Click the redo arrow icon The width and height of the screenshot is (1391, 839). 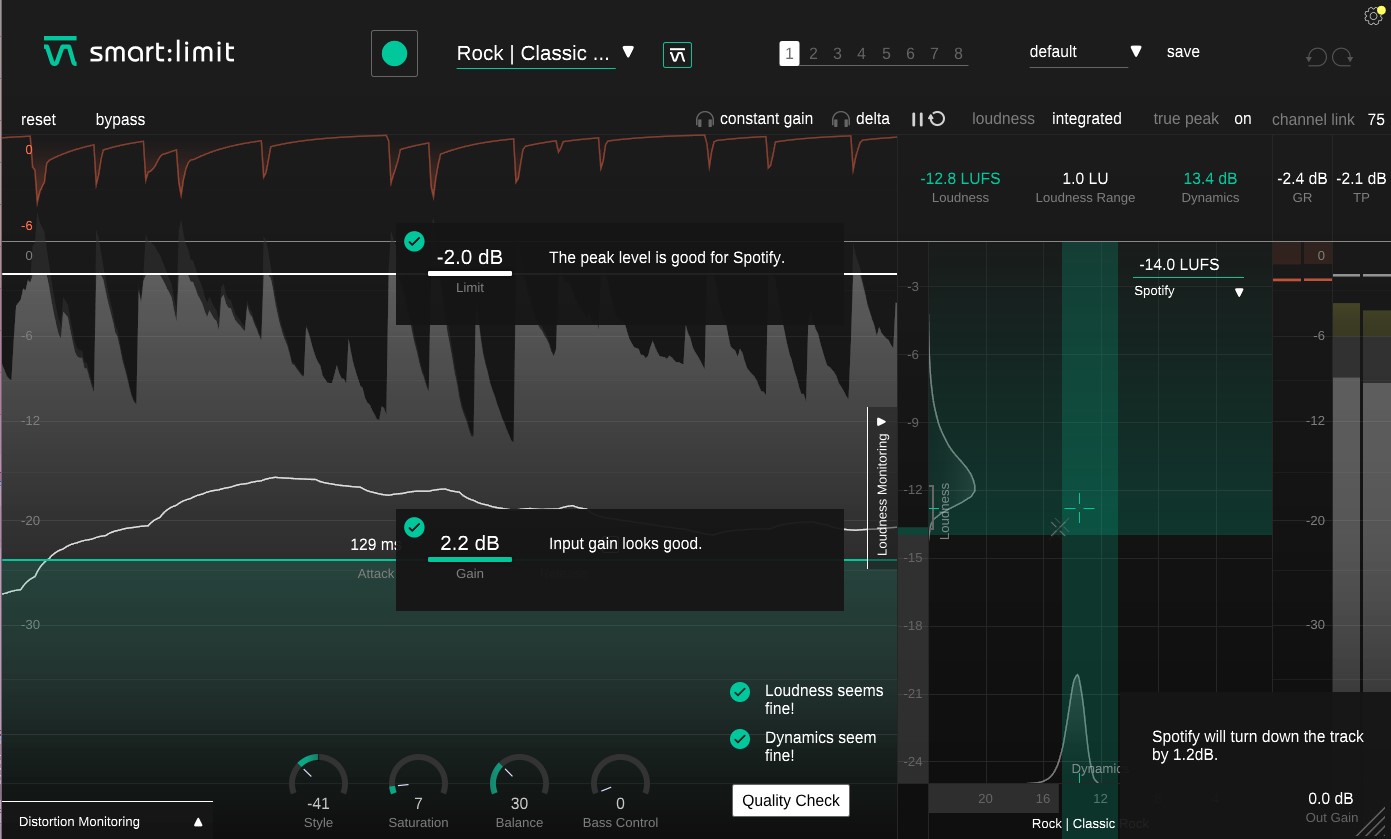(x=1342, y=57)
